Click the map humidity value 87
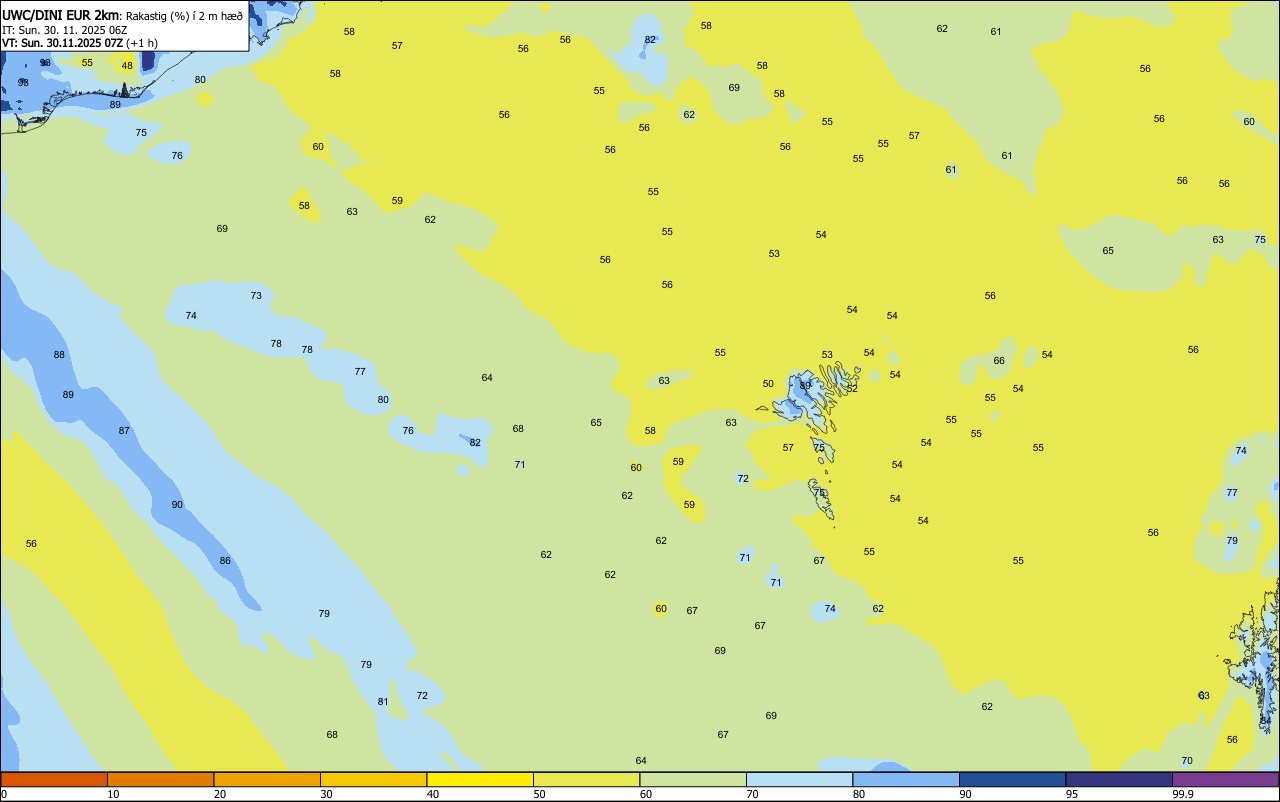Screen dimensions: 1280x802 124,431
